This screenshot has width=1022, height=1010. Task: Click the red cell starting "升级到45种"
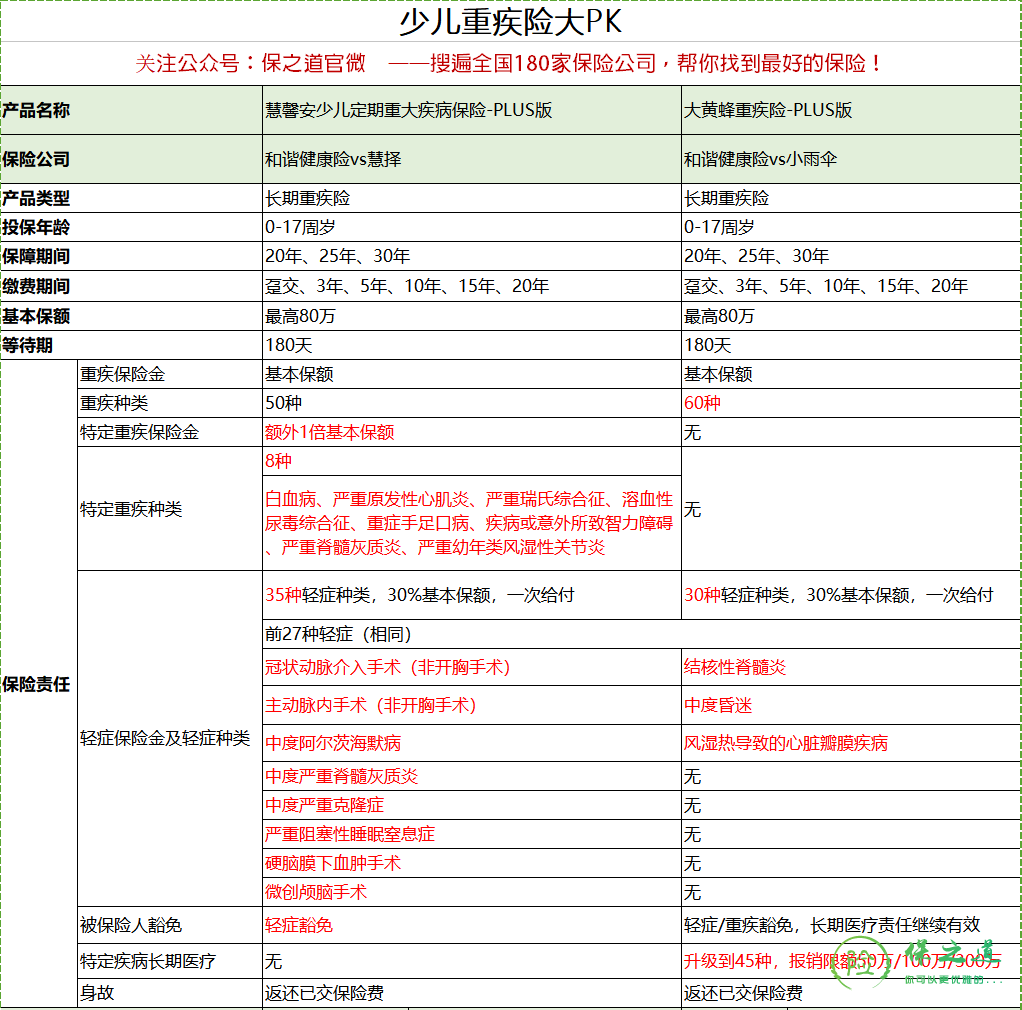[851, 961]
